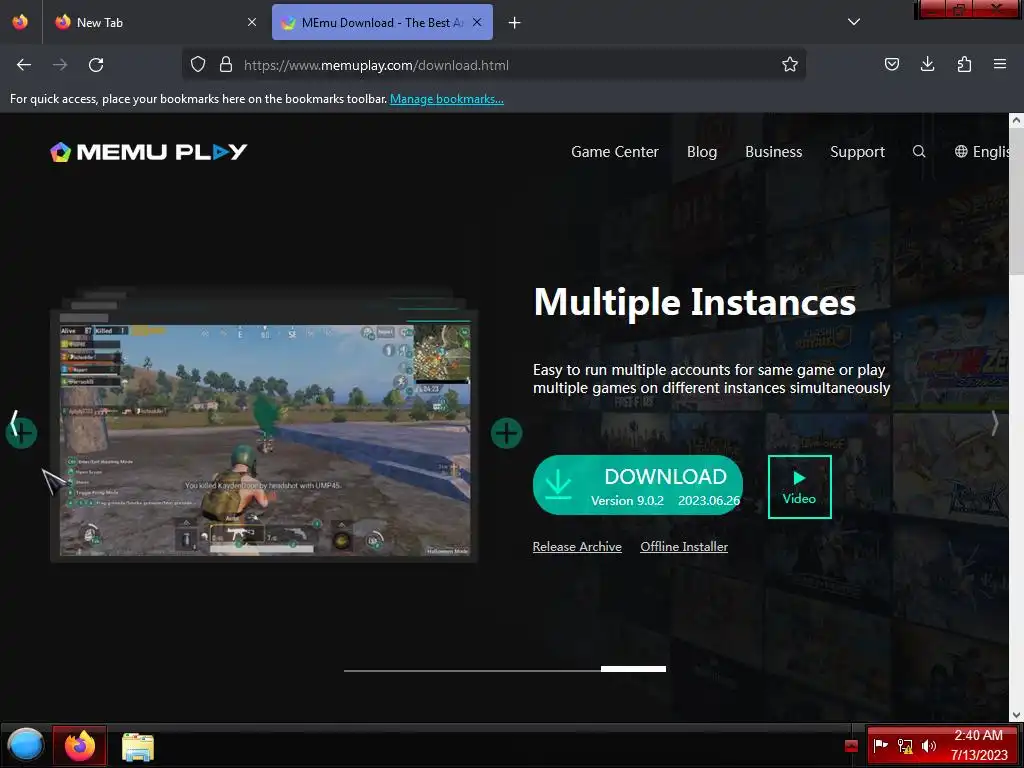Switch to the New Tab tab

(154, 22)
